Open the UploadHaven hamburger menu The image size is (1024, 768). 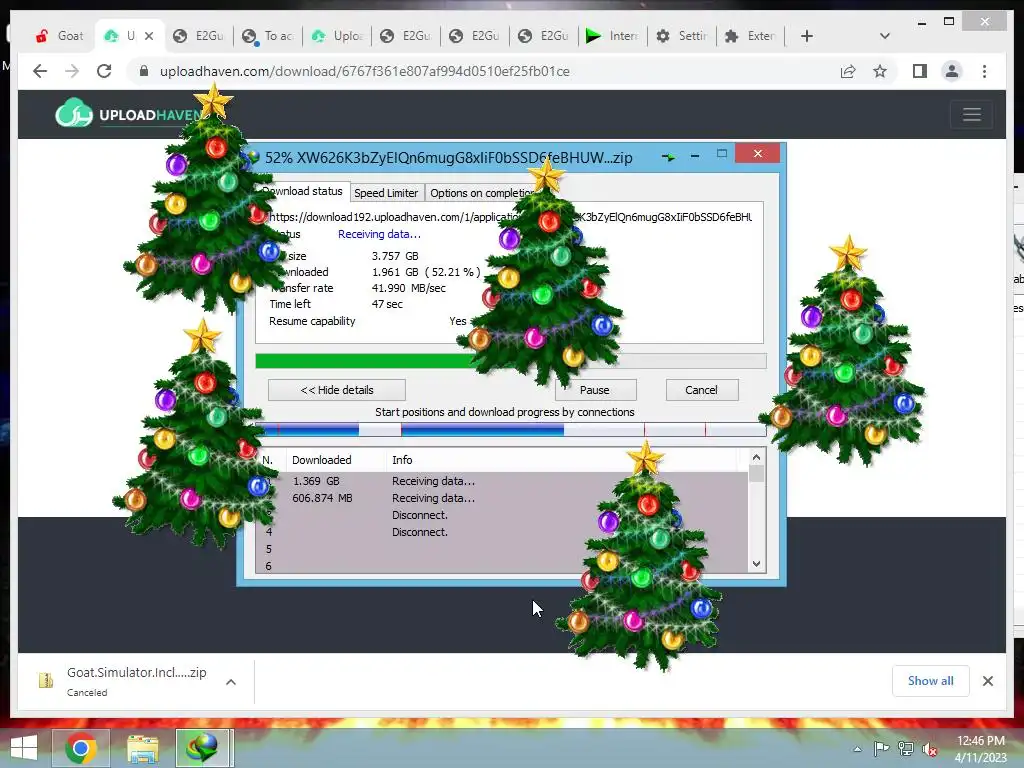click(x=972, y=114)
